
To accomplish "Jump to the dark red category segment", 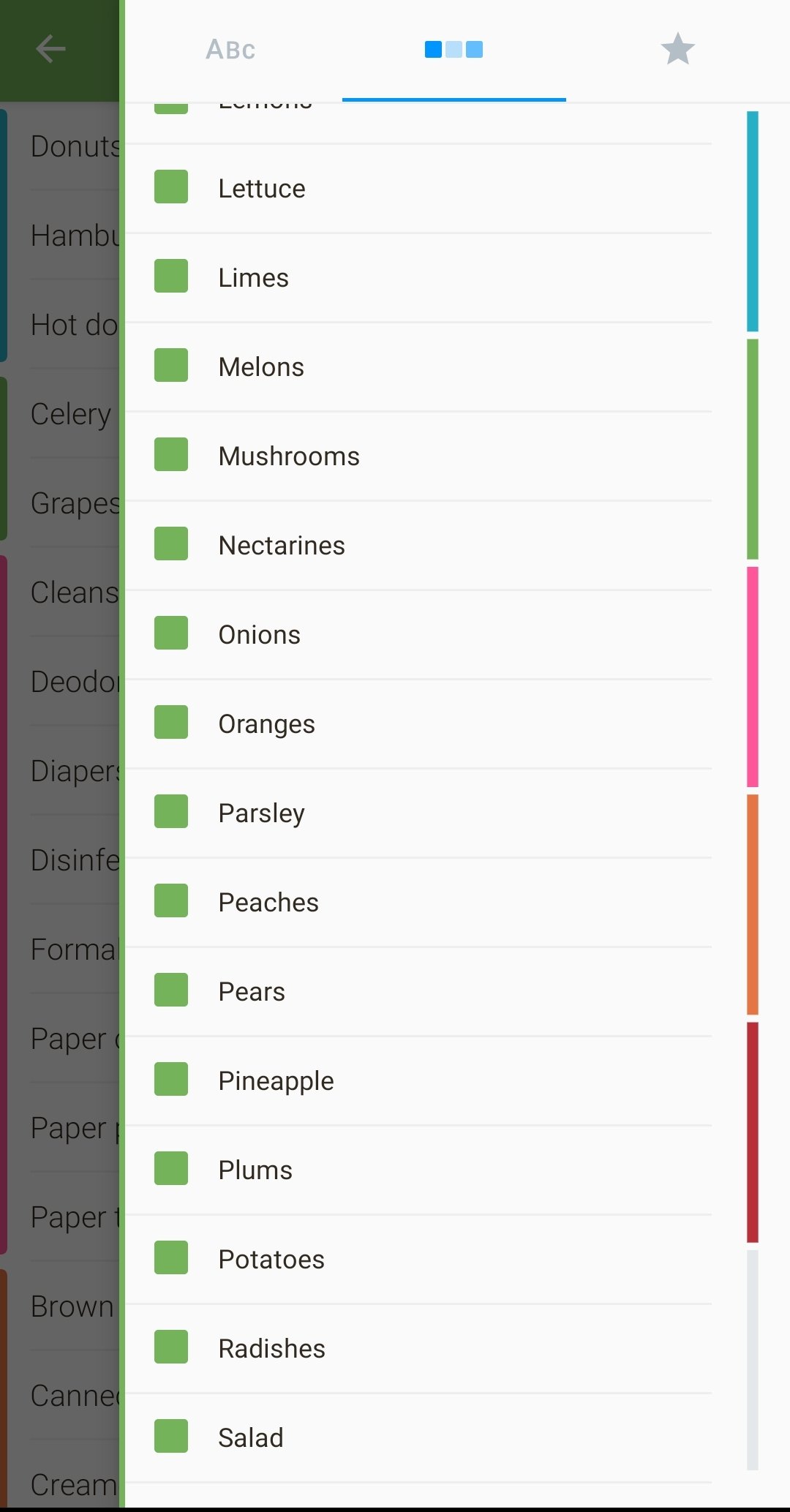I will 752,1132.
